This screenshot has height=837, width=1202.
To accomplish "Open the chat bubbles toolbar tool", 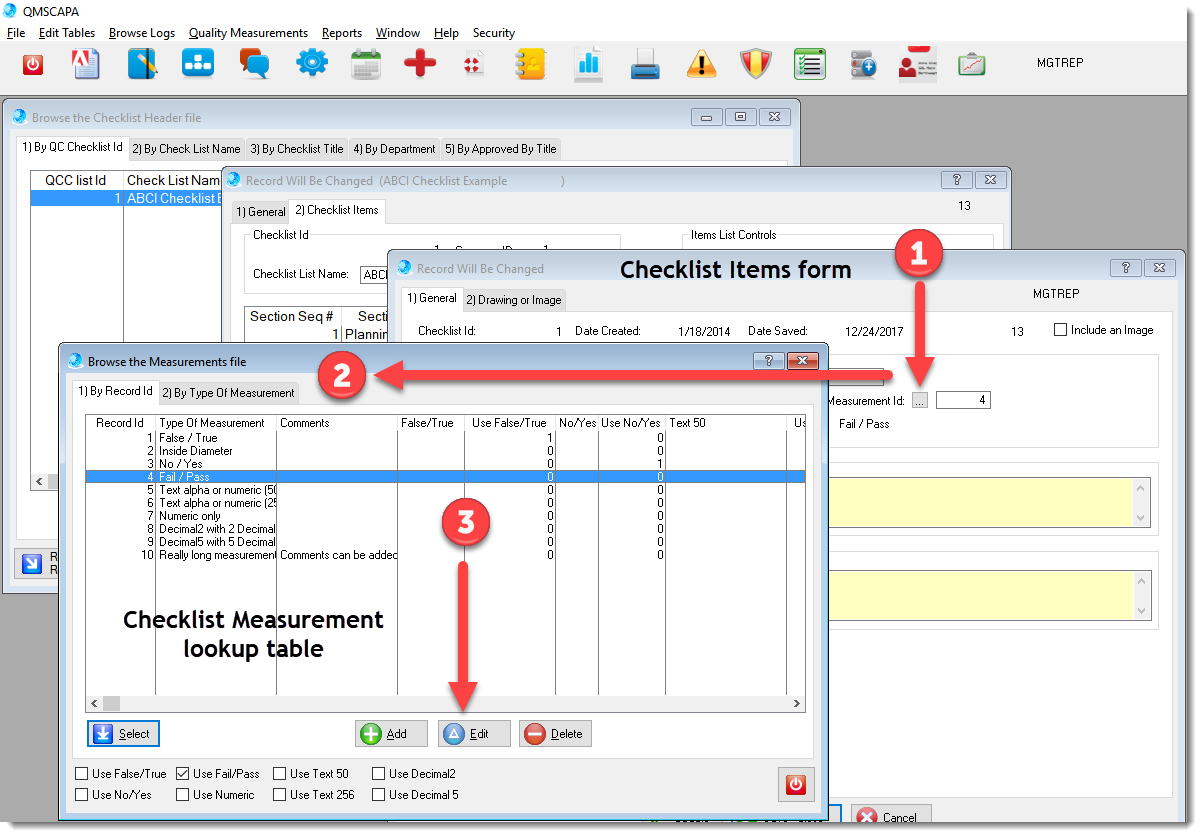I will point(255,62).
